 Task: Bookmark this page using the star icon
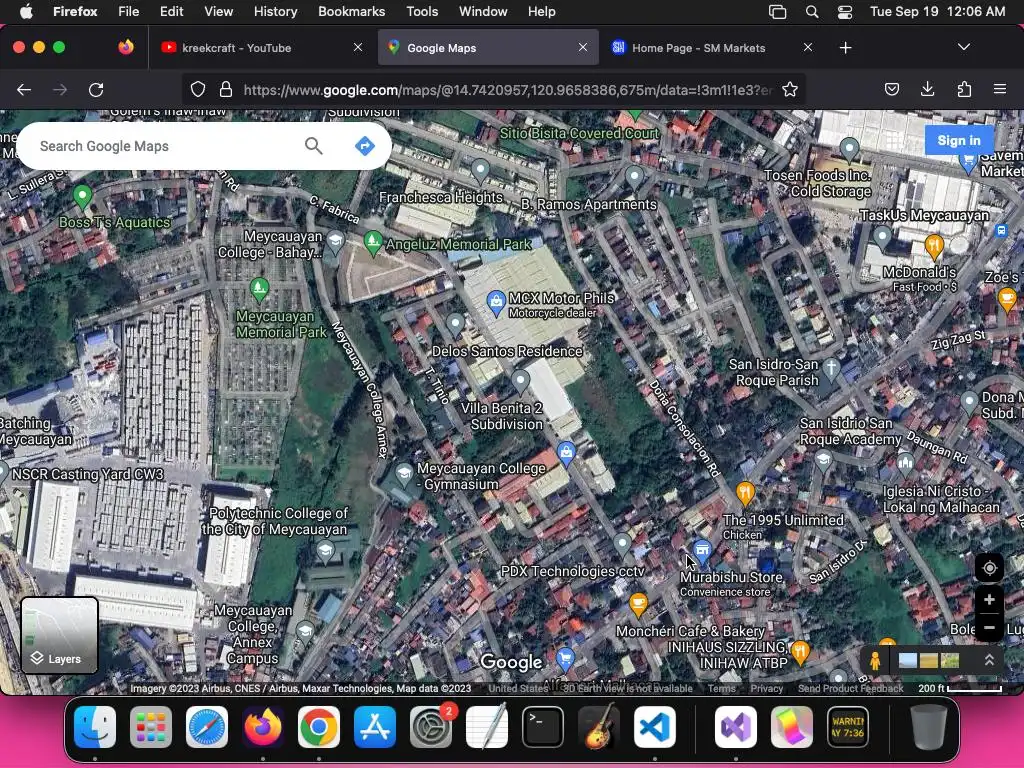tap(790, 89)
